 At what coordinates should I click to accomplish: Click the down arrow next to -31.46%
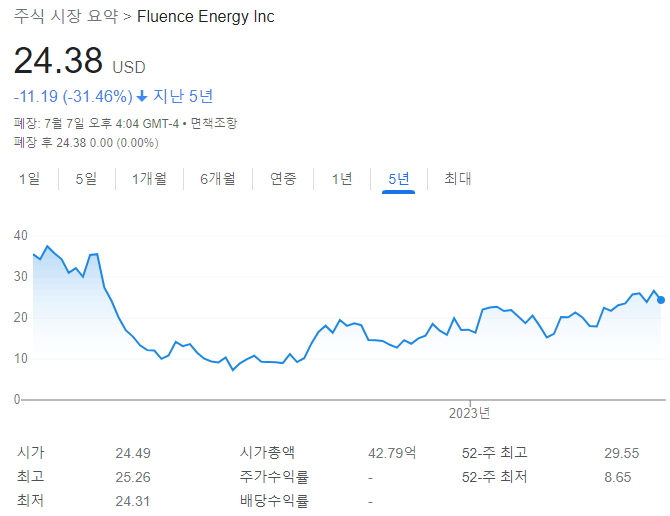coord(142,97)
